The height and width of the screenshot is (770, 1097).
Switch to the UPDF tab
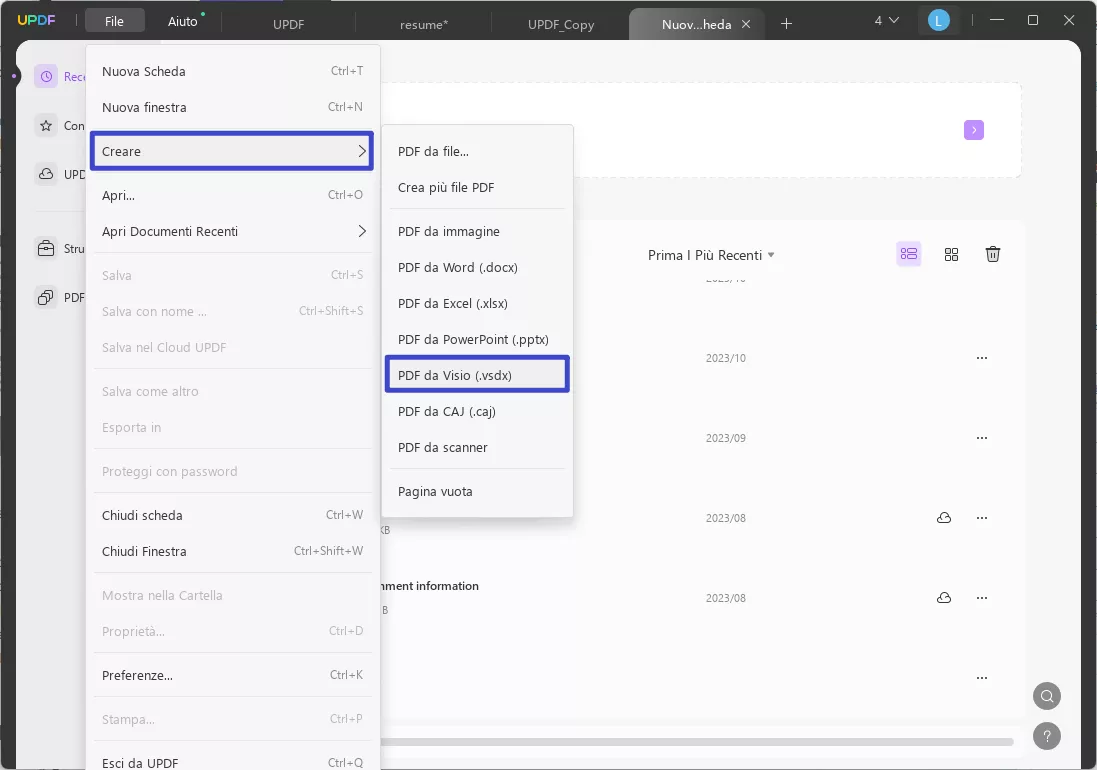pos(288,24)
